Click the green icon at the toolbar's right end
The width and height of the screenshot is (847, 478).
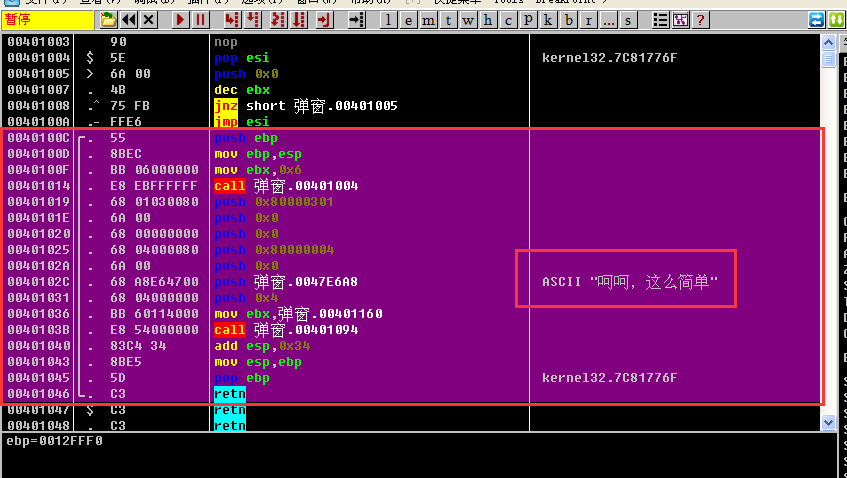pos(836,20)
